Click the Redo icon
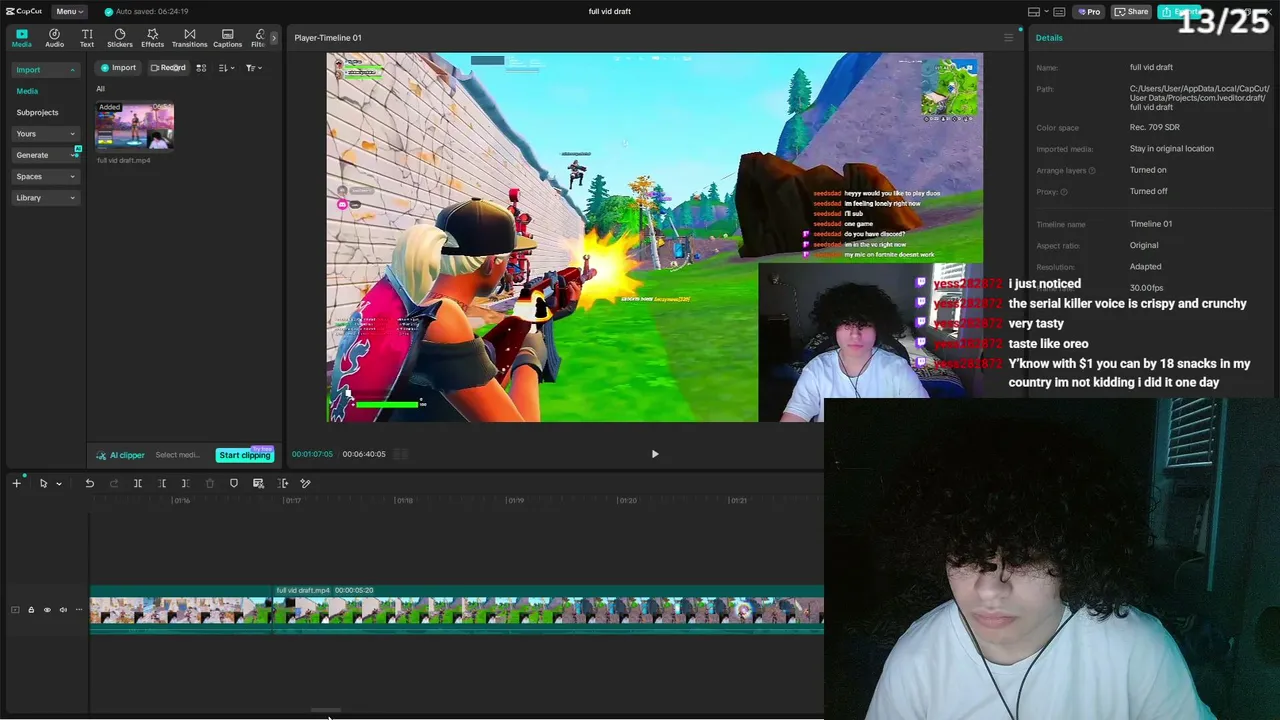This screenshot has height=720, width=1280. click(x=113, y=483)
